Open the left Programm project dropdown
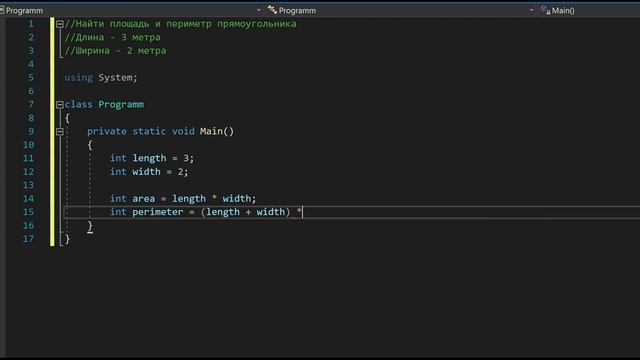Viewport: 640px width, 360px height. pos(259,10)
